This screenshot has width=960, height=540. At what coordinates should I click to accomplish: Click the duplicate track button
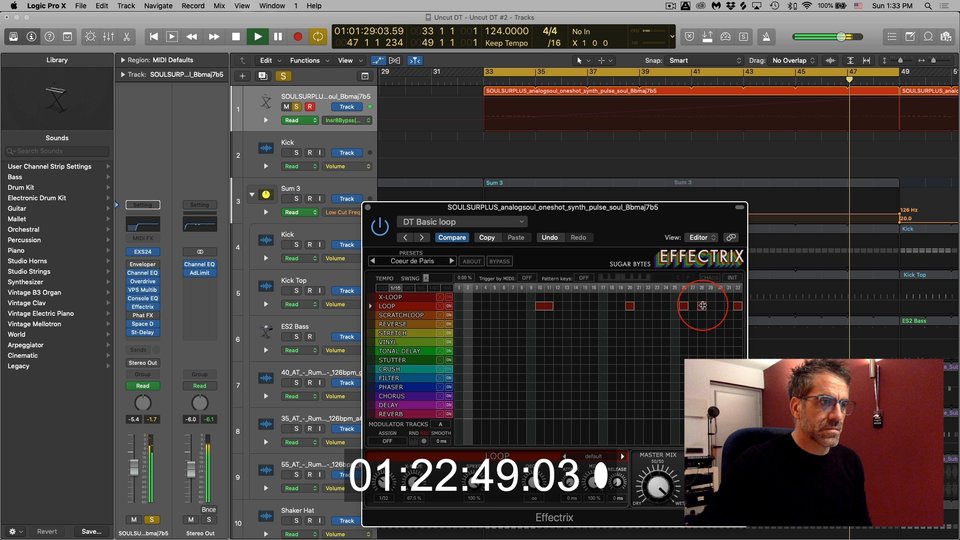263,76
